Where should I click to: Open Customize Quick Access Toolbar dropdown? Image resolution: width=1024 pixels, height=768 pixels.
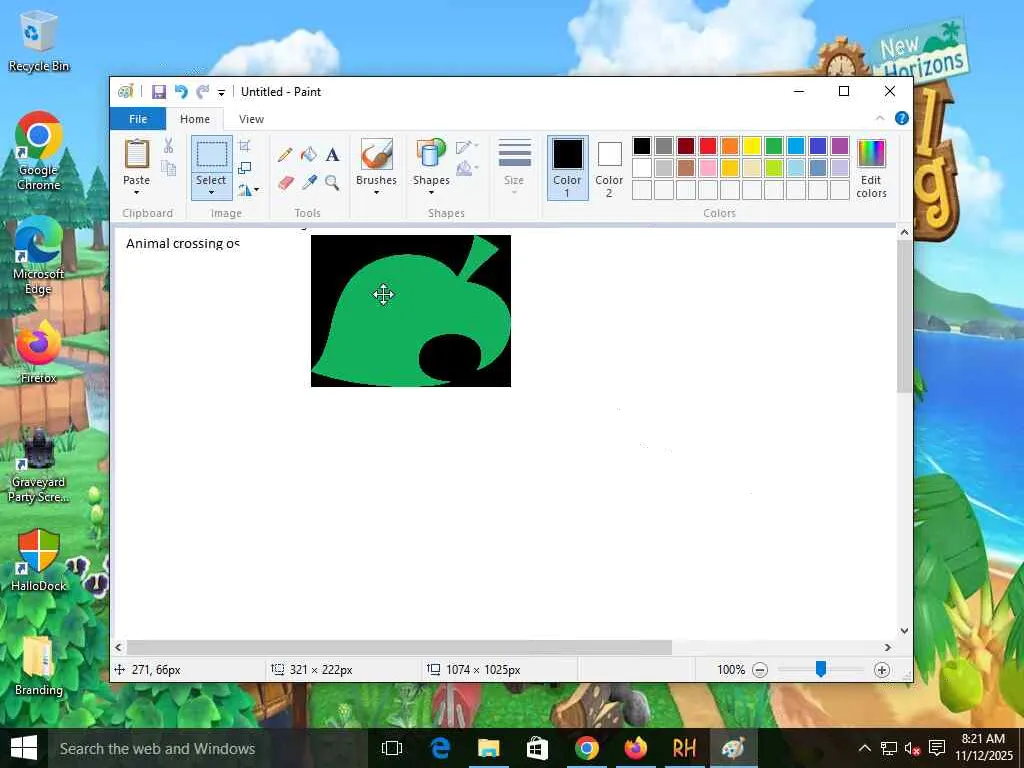coord(221,93)
